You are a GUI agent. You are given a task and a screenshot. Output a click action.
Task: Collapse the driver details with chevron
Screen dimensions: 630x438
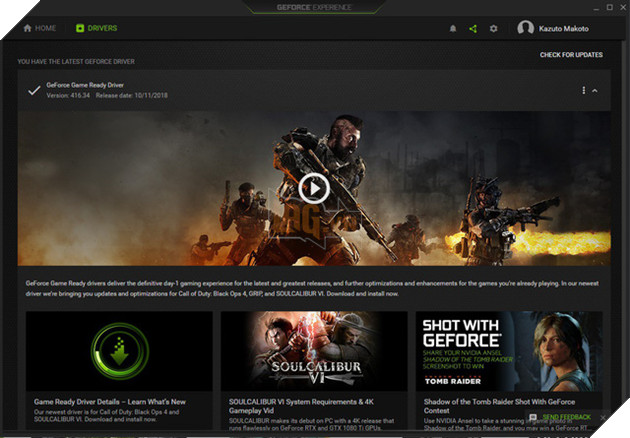[596, 91]
